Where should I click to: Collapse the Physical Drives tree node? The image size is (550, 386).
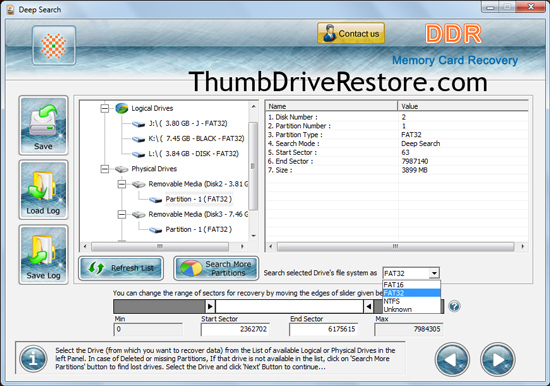pos(105,169)
